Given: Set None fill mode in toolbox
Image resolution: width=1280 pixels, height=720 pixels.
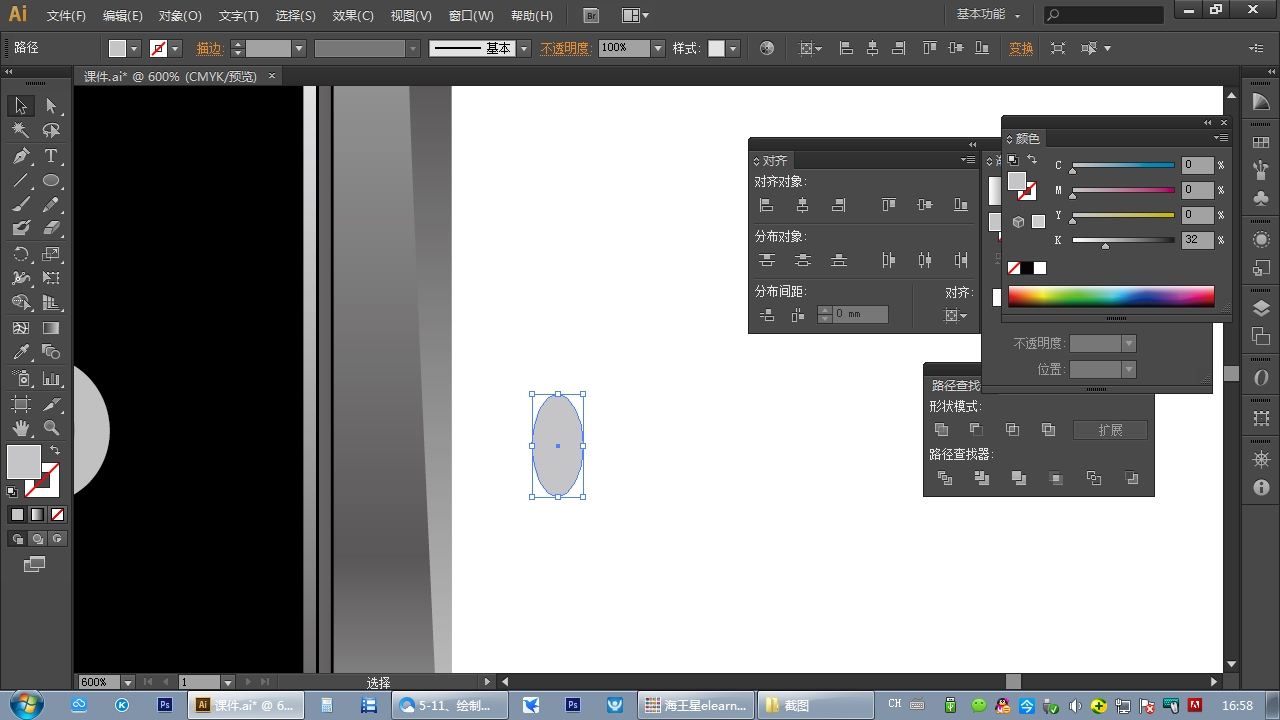Looking at the screenshot, I should [x=57, y=515].
